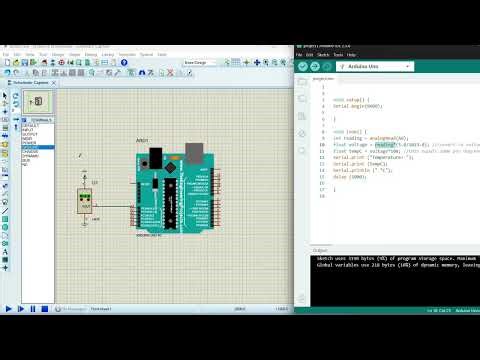Viewport: 480px width, 360px height.
Task: Undo last change in Proteus
Action: (7, 73)
